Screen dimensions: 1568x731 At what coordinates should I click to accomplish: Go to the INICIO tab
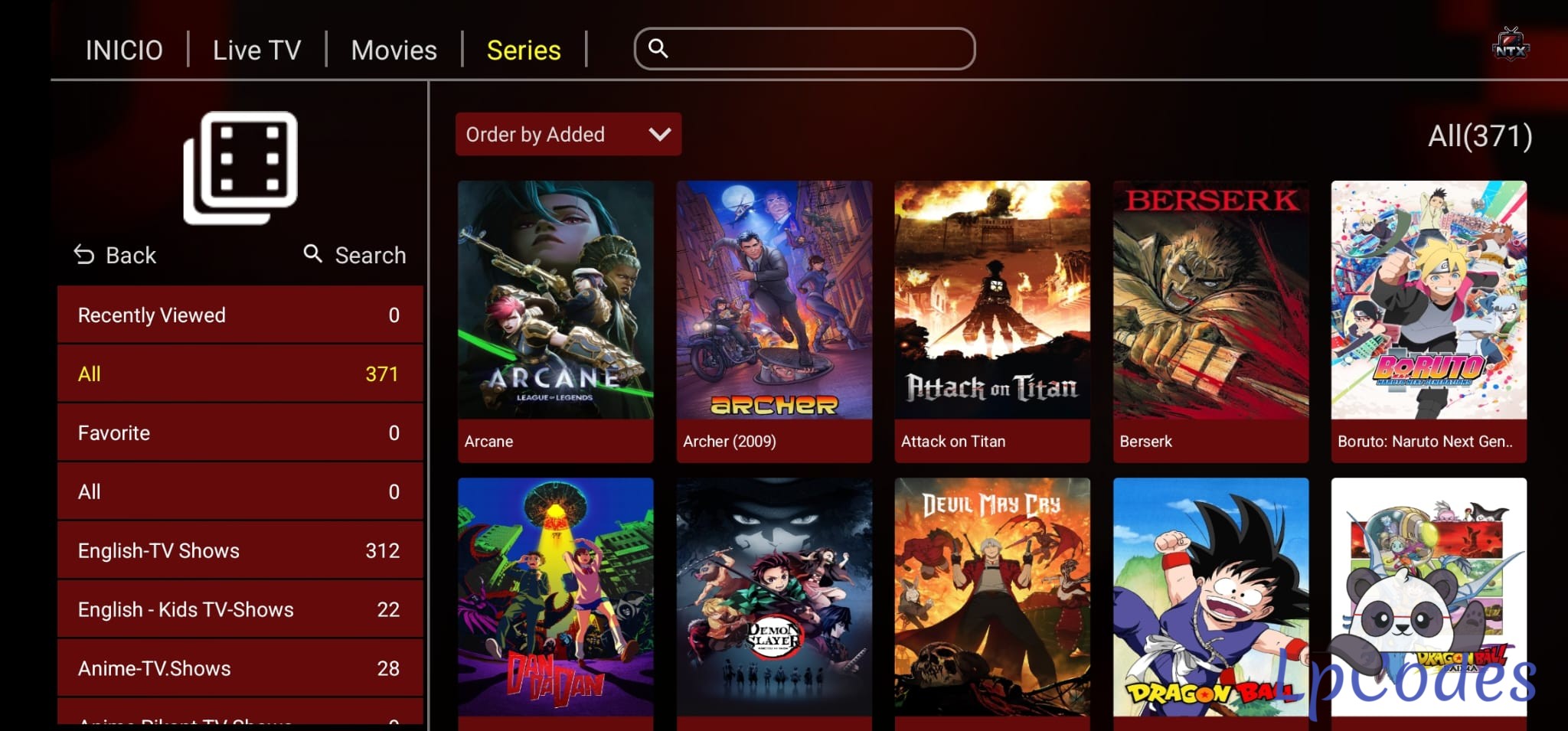[x=124, y=51]
